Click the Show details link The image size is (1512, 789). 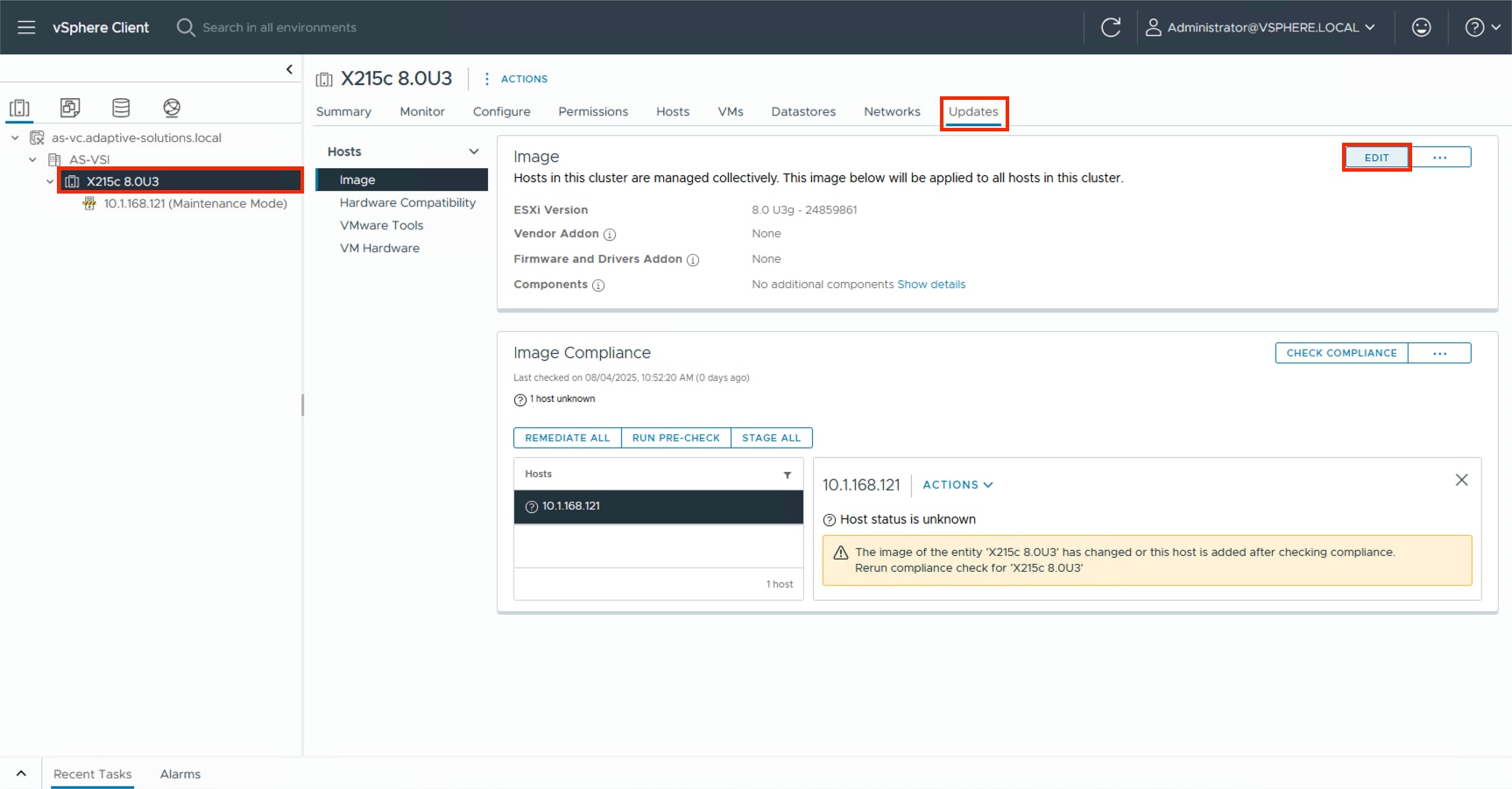tap(931, 284)
